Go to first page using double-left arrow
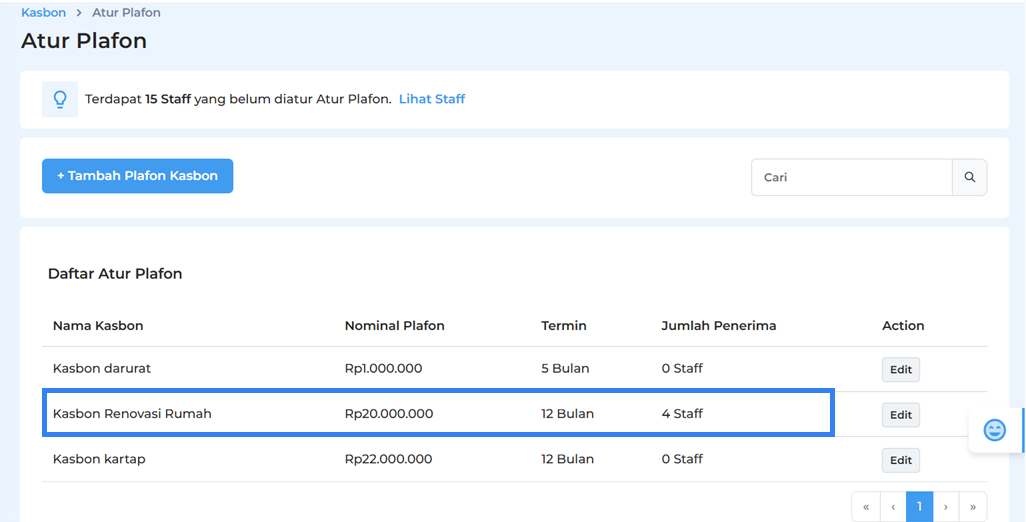 [866, 507]
